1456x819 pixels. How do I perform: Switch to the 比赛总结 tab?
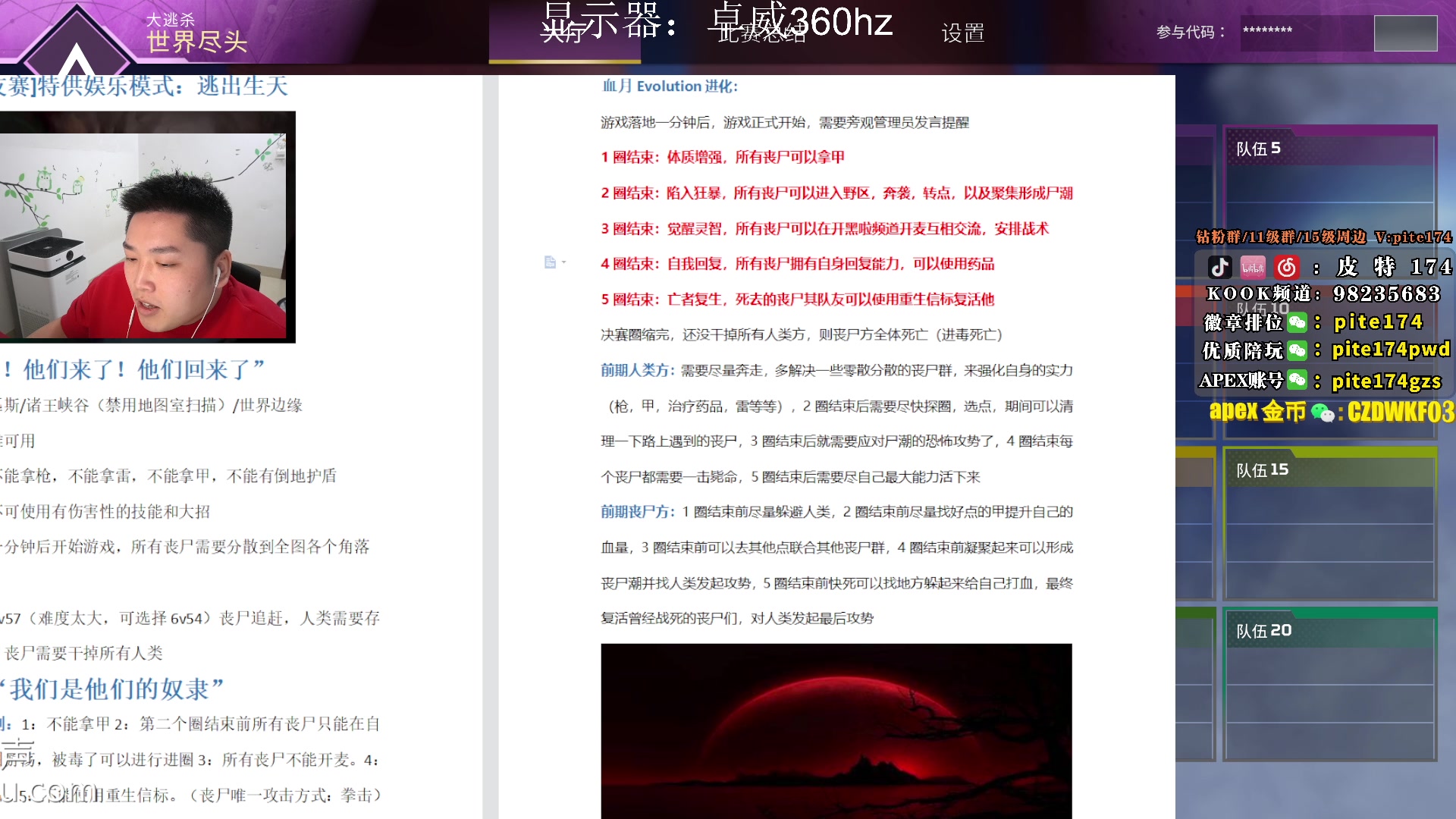[761, 33]
